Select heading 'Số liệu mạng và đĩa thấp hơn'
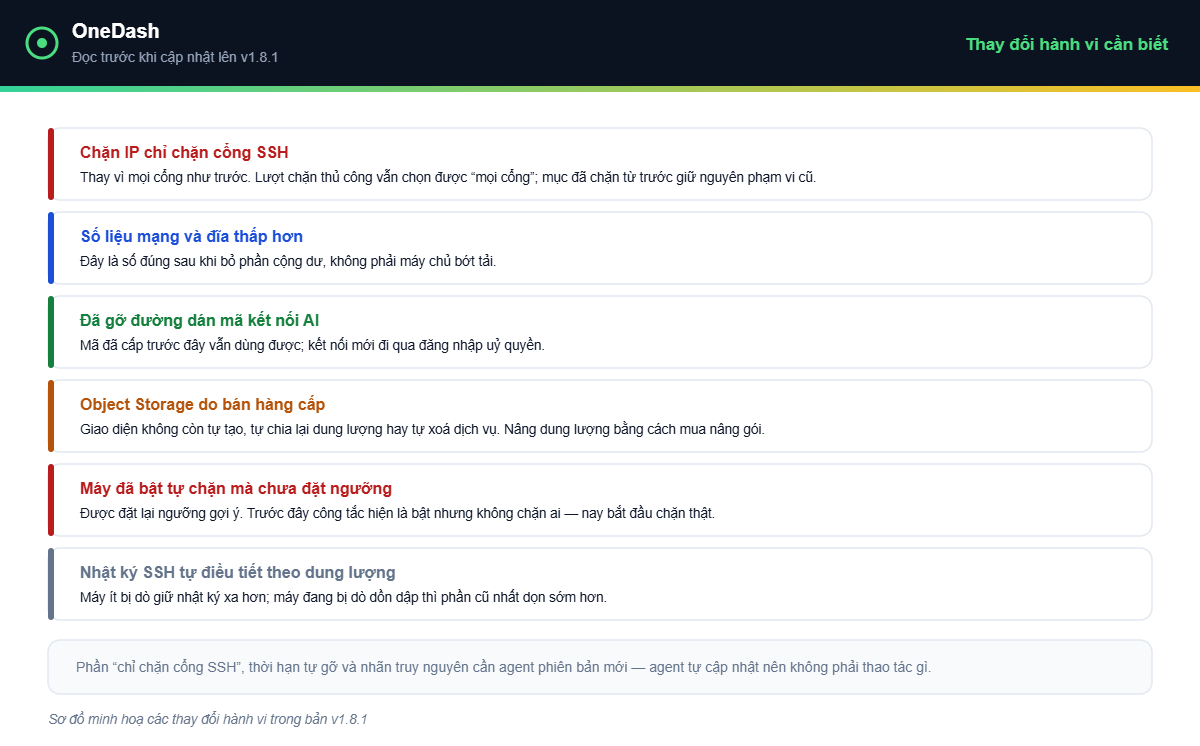Screen dimensions: 1200x746 (191, 237)
